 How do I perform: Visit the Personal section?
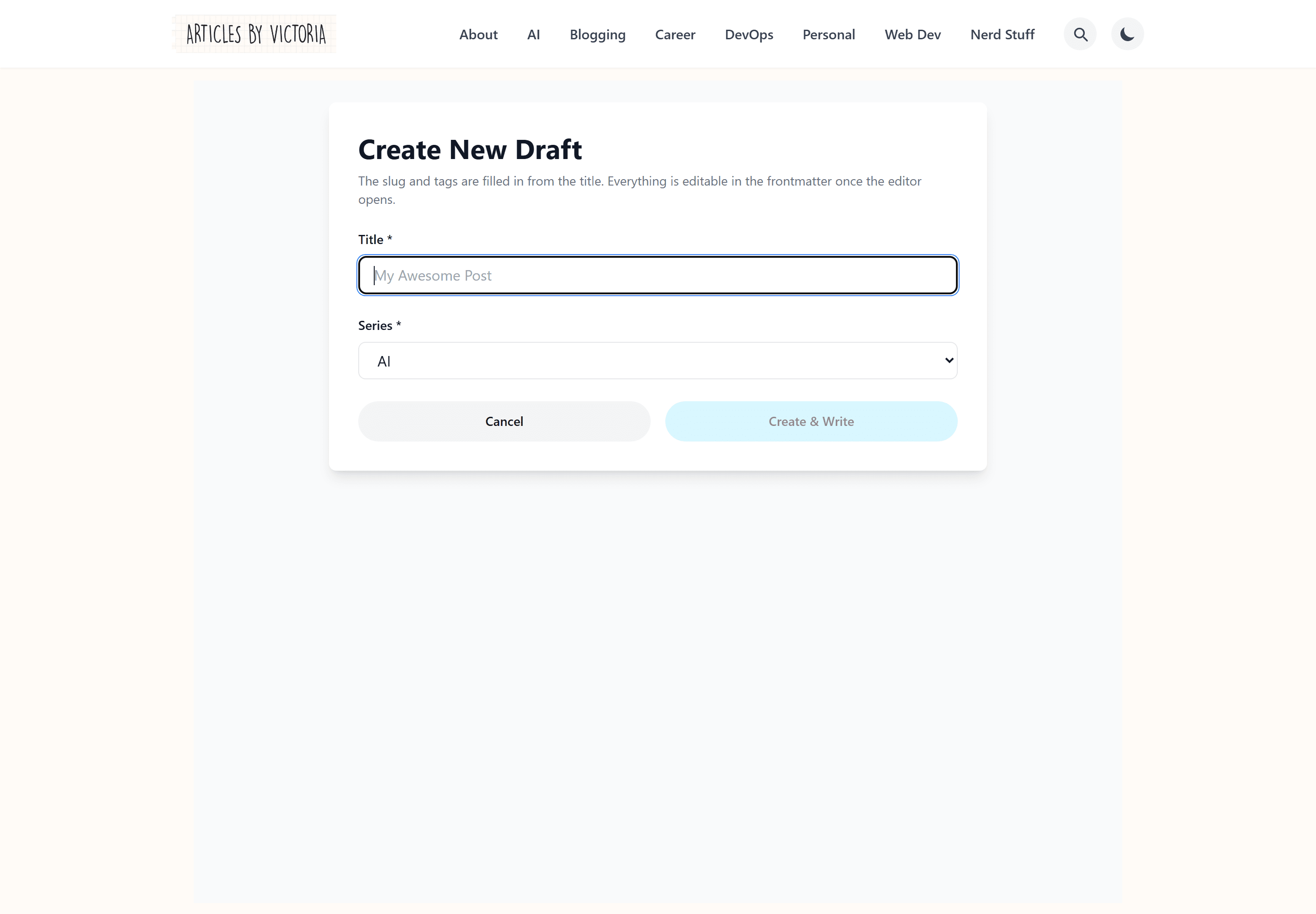tap(828, 34)
